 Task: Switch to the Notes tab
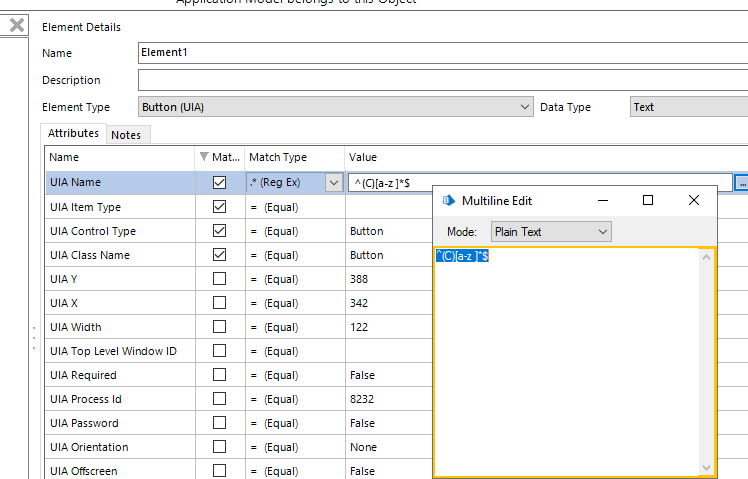point(126,135)
